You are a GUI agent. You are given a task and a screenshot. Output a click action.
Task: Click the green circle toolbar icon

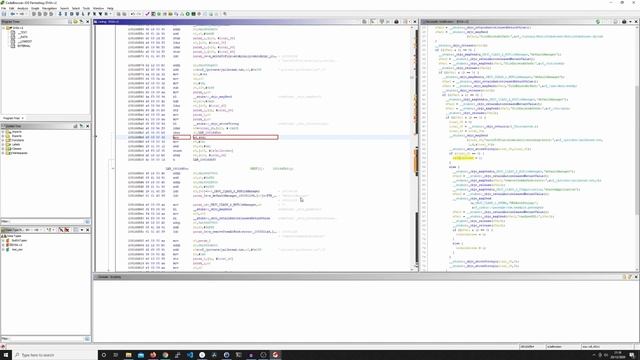188,14
